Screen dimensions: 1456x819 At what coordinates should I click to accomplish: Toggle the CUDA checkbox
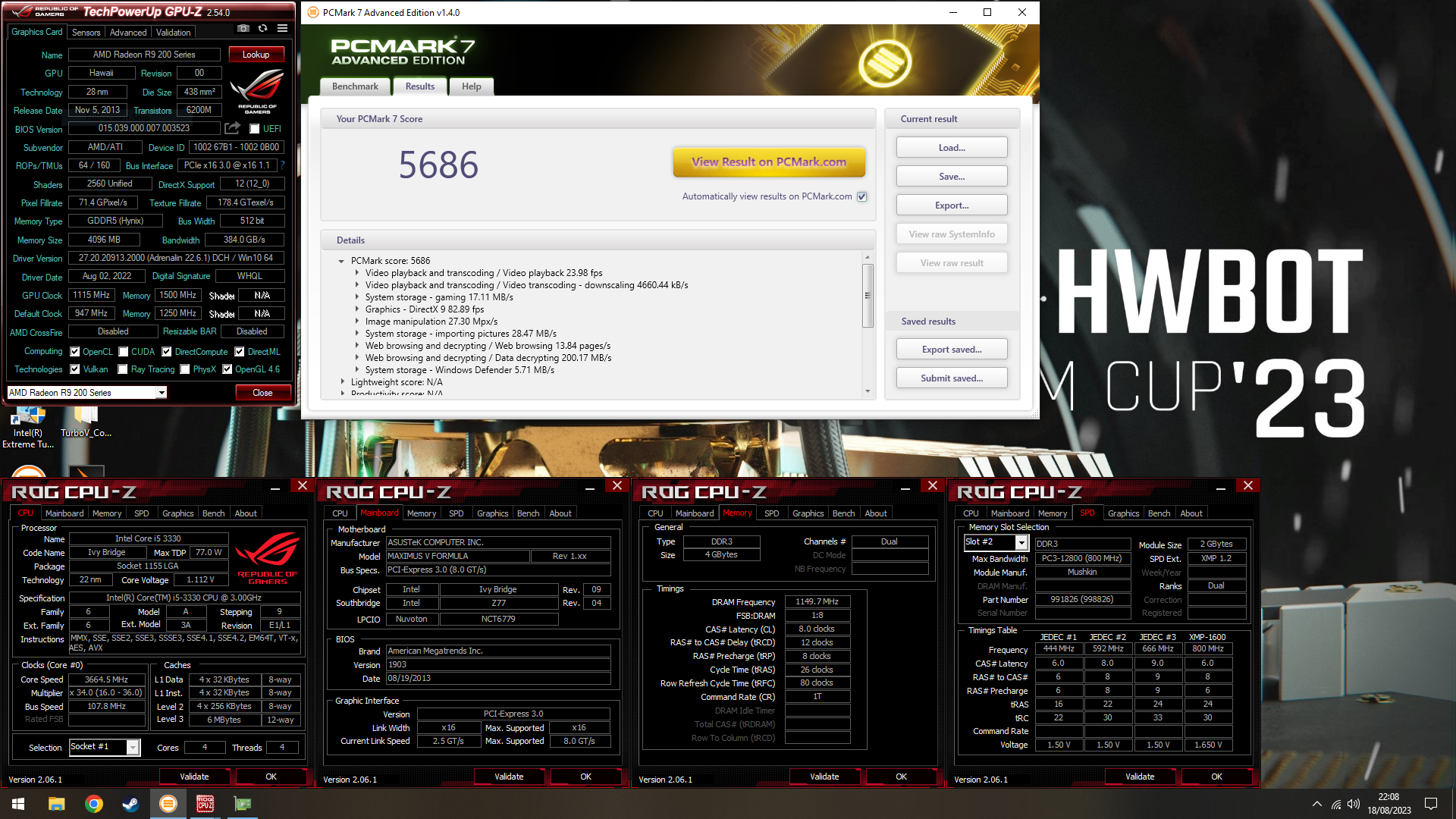(x=123, y=352)
